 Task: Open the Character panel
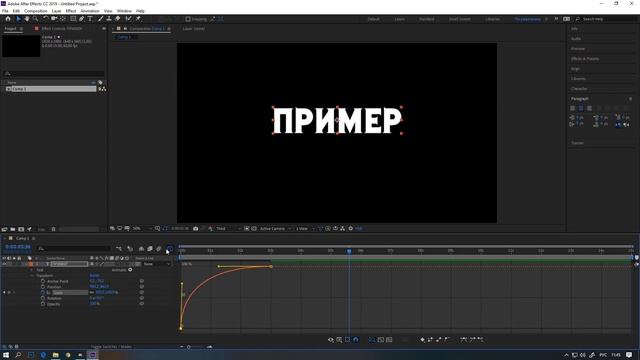pyautogui.click(x=579, y=89)
